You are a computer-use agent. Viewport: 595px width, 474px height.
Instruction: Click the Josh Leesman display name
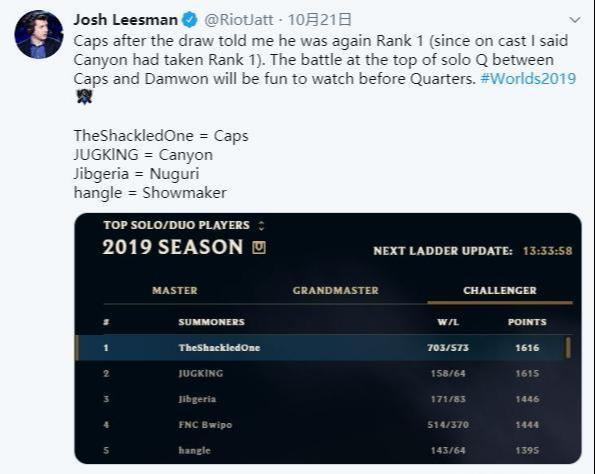click(x=126, y=20)
